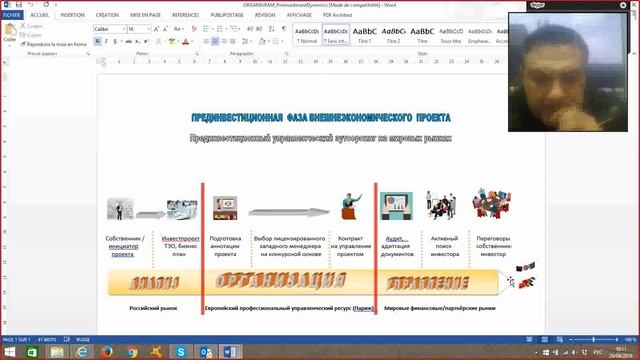Switch to the PUBLIPOSTAGE tab
This screenshot has width=640, height=360.
tap(227, 15)
